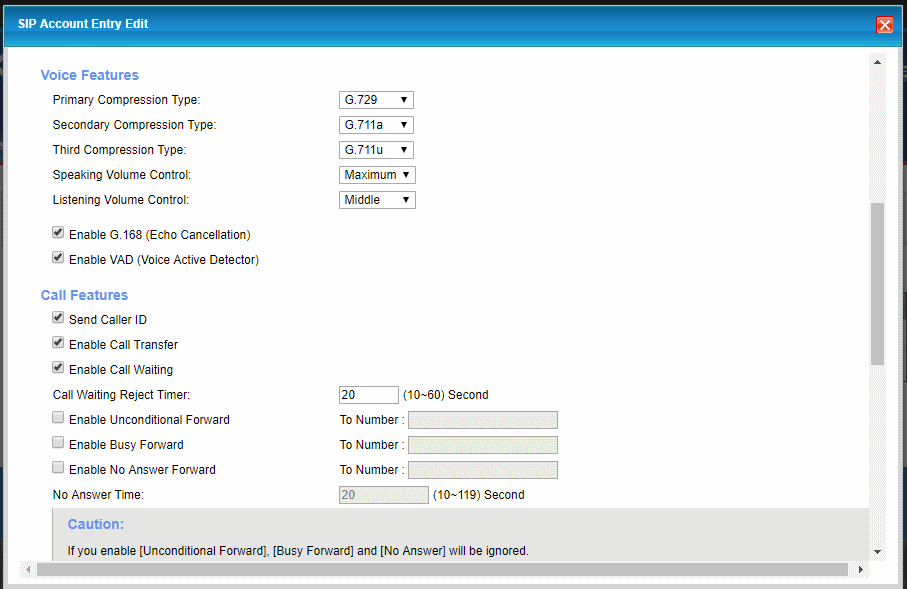Enable Unconditional Forward checkbox
This screenshot has width=907, height=589.
[x=58, y=418]
